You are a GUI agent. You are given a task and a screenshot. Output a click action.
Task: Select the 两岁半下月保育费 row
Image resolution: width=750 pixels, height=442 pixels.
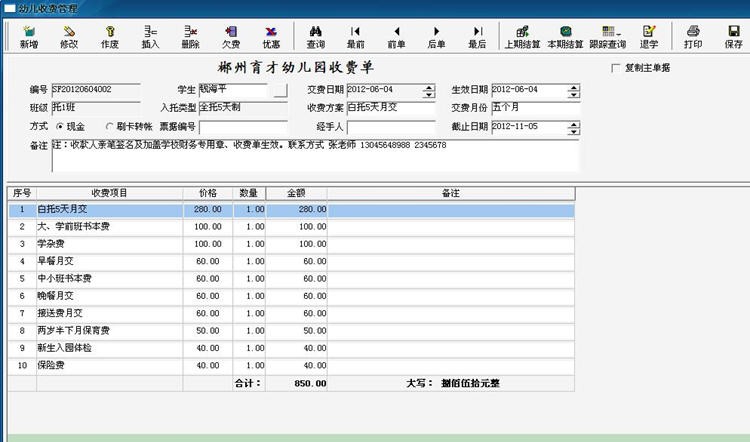point(291,331)
